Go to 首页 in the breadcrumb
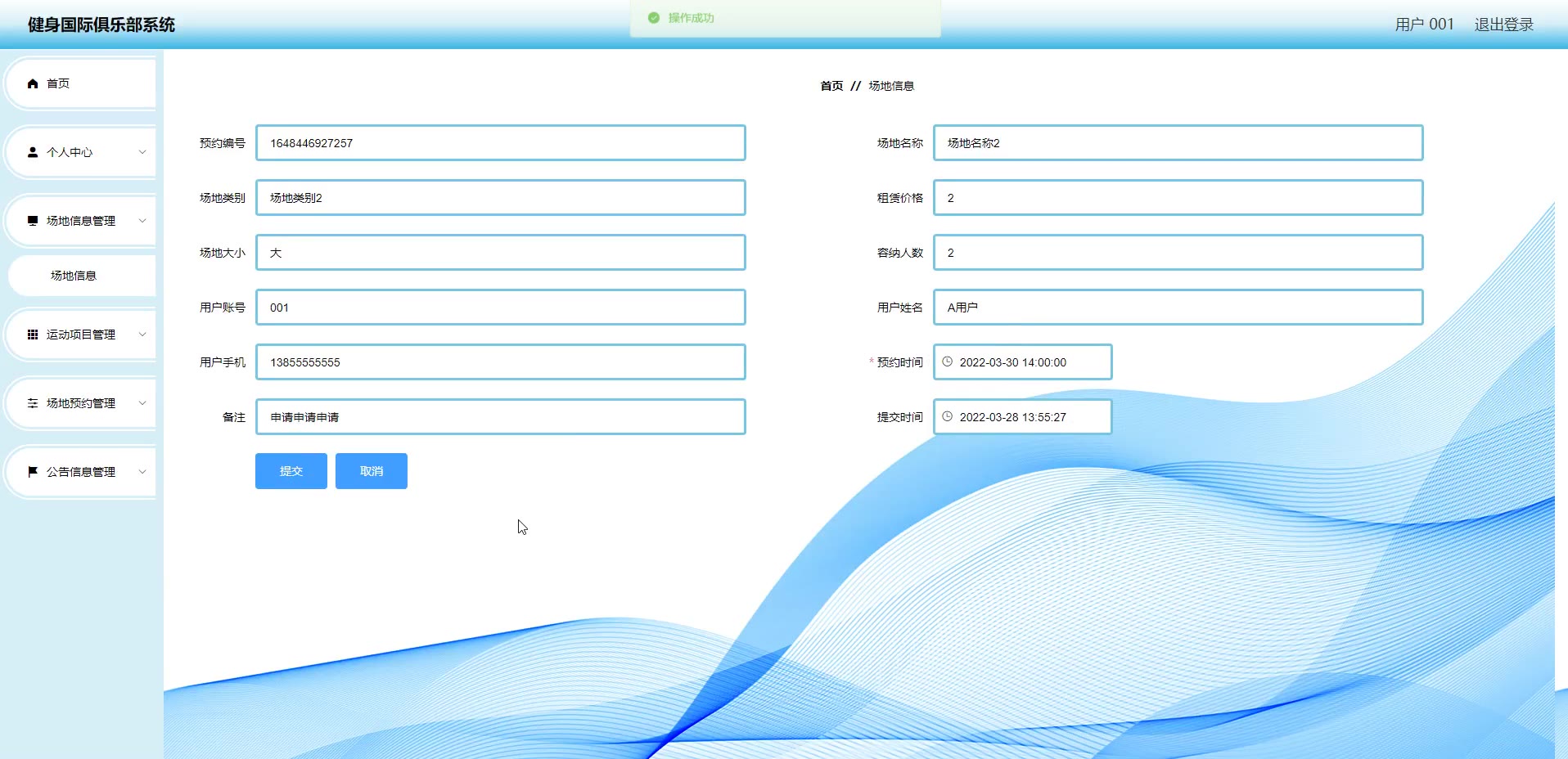Image resolution: width=1568 pixels, height=759 pixels. [831, 86]
